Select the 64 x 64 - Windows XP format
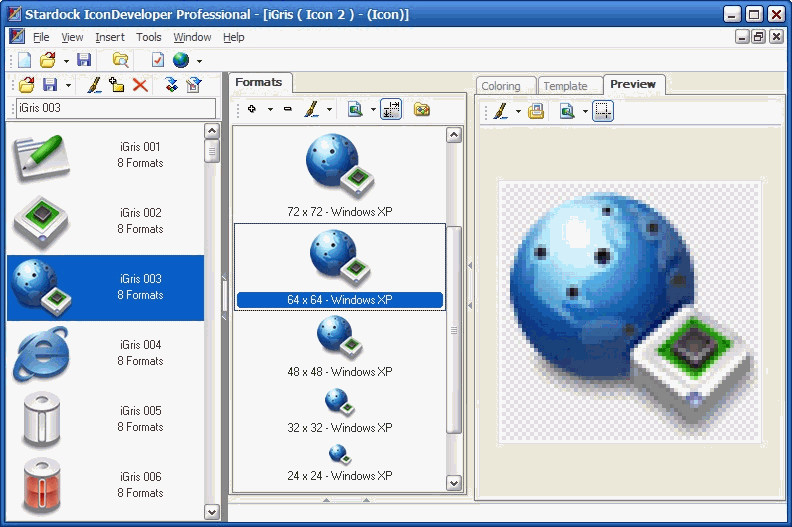 coord(339,267)
